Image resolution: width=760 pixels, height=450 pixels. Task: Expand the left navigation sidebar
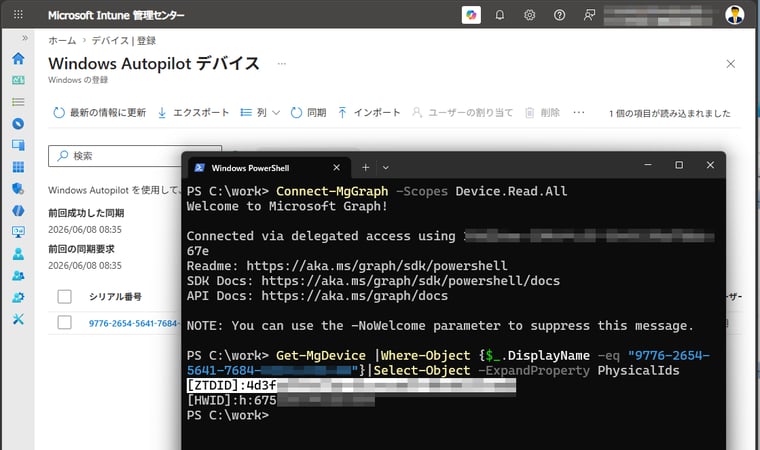[x=25, y=38]
